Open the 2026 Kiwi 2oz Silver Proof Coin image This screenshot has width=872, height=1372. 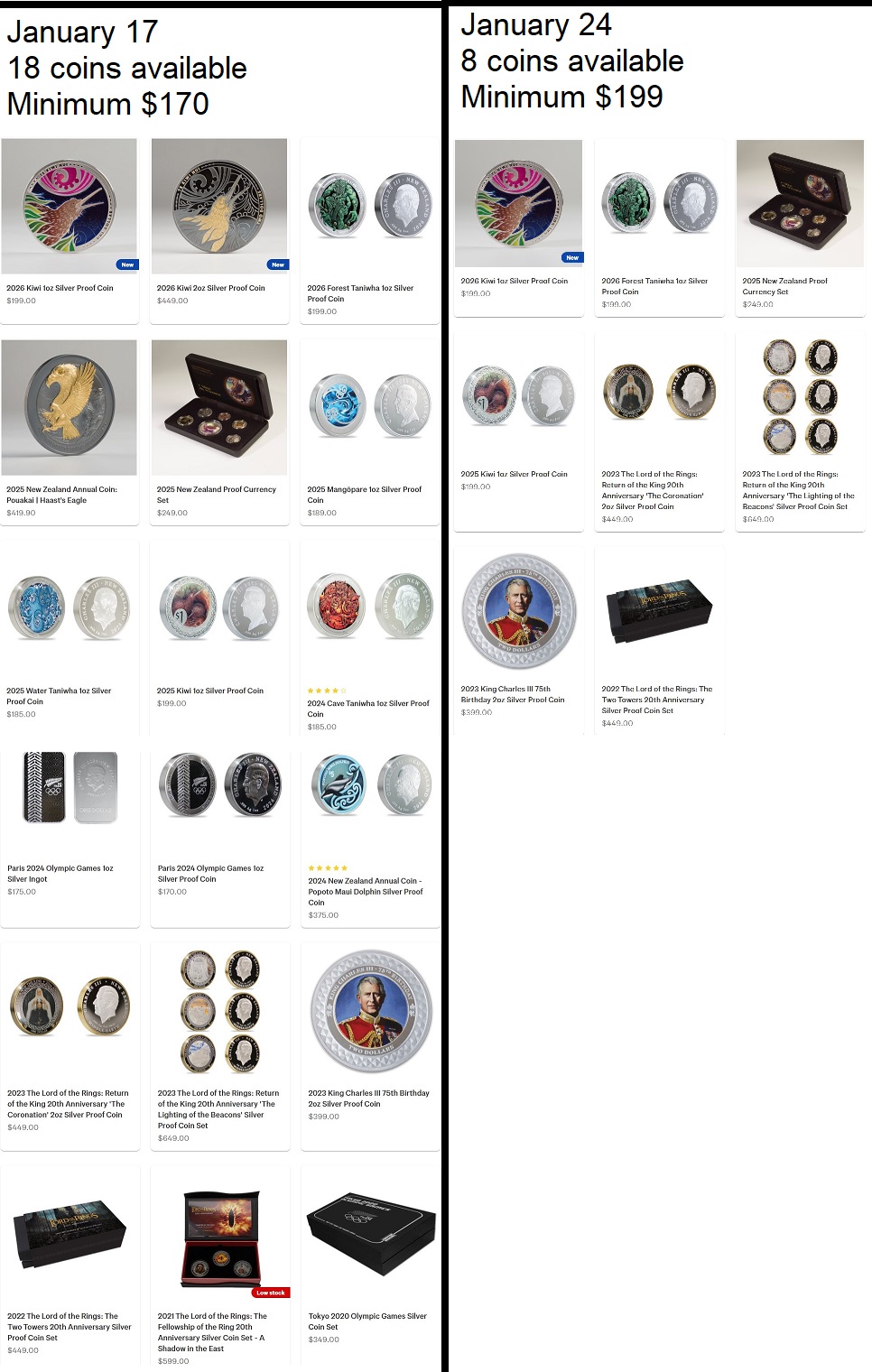219,206
